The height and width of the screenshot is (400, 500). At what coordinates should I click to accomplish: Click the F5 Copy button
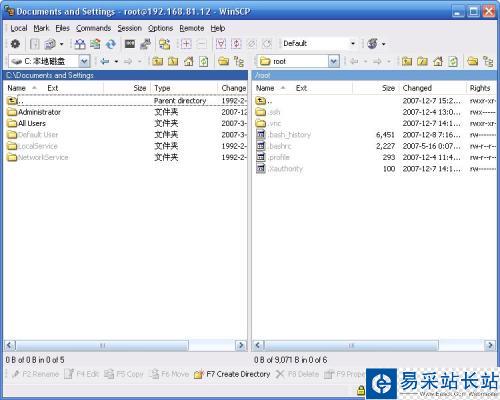click(x=124, y=374)
